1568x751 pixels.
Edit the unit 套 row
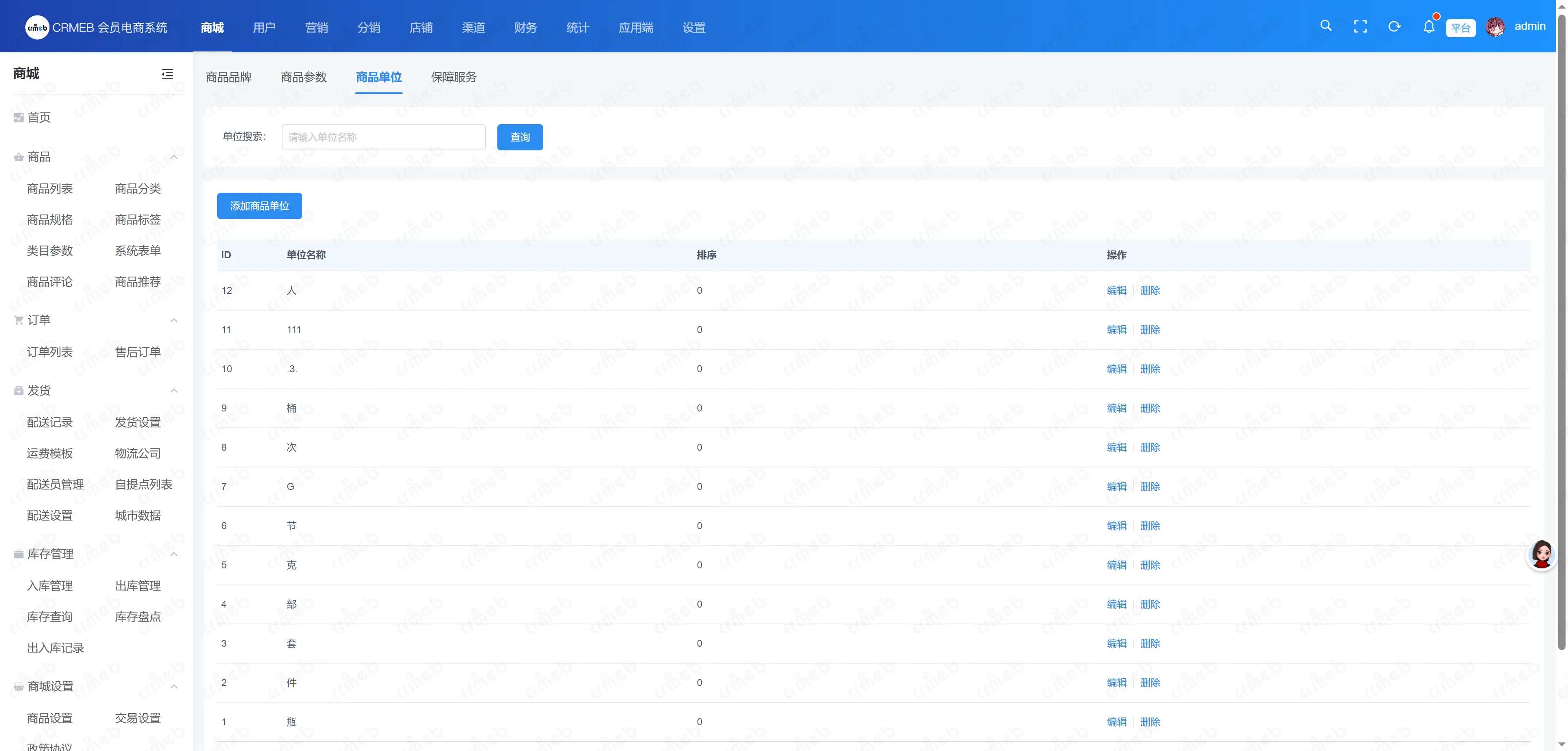pyautogui.click(x=1116, y=643)
